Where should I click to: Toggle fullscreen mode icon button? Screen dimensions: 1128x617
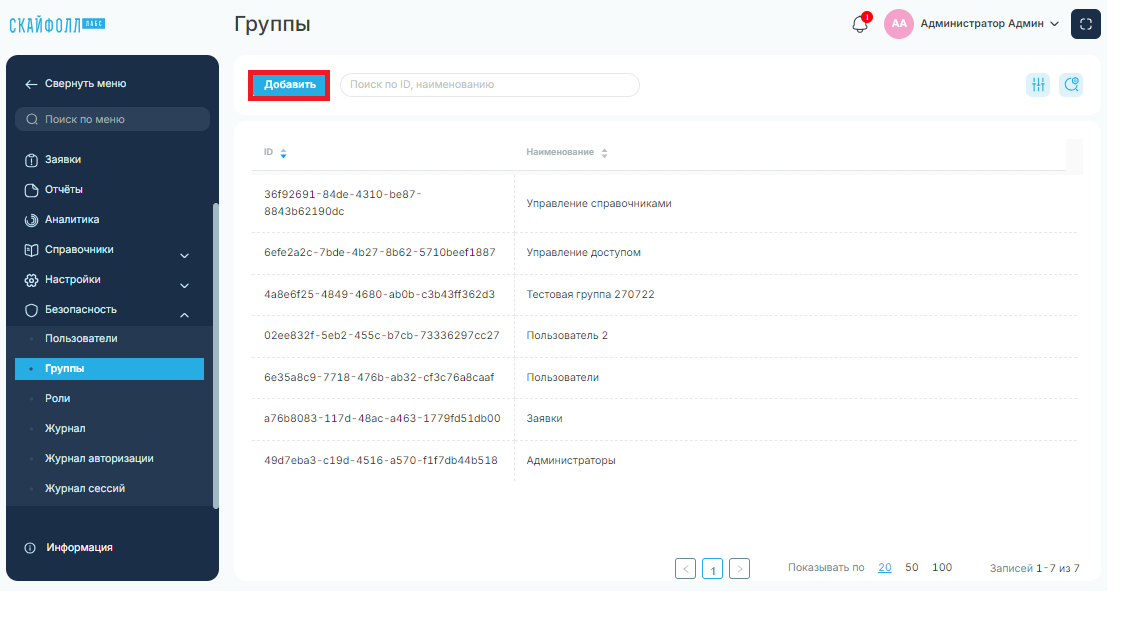[1086, 24]
